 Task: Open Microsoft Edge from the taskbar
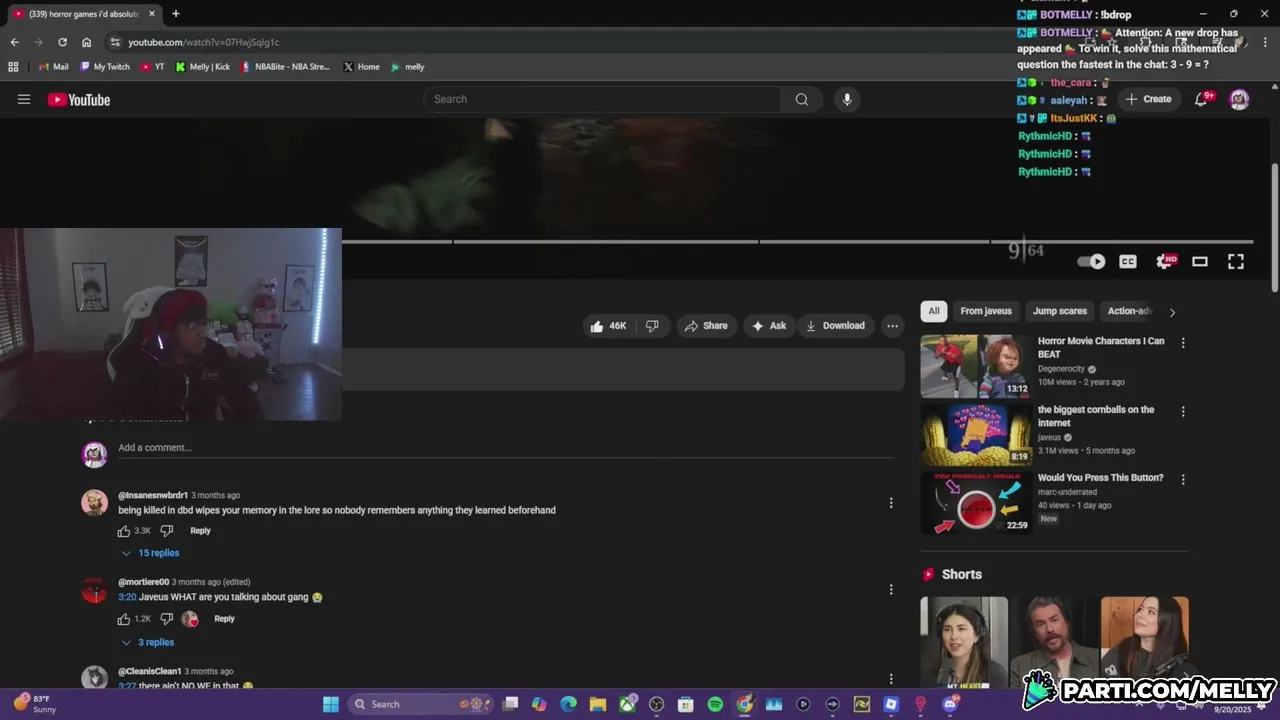[x=568, y=704]
